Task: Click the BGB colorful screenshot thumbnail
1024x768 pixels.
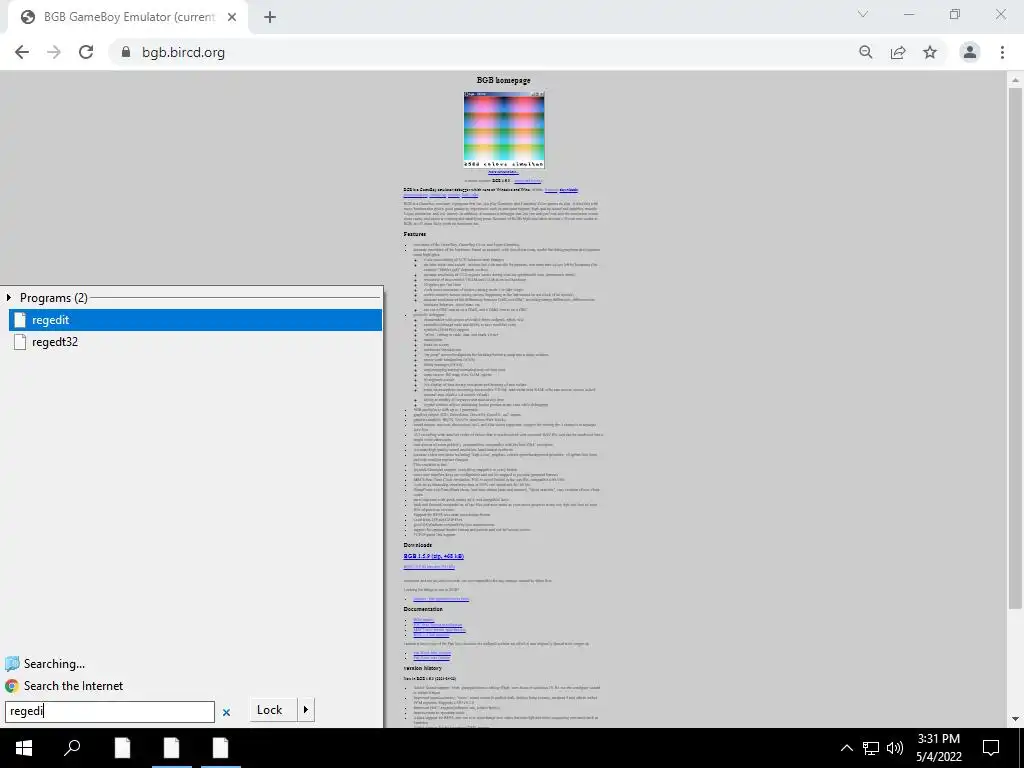Action: [504, 130]
